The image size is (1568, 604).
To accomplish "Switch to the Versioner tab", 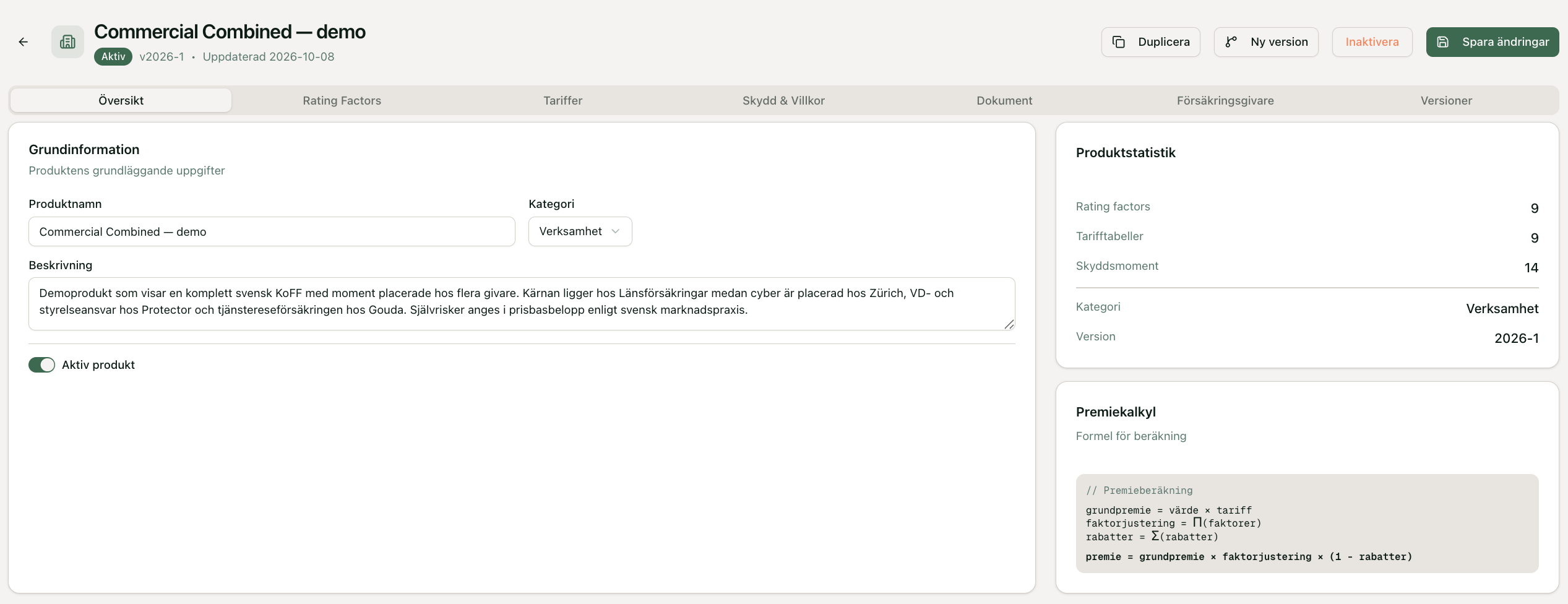I will pyautogui.click(x=1446, y=100).
